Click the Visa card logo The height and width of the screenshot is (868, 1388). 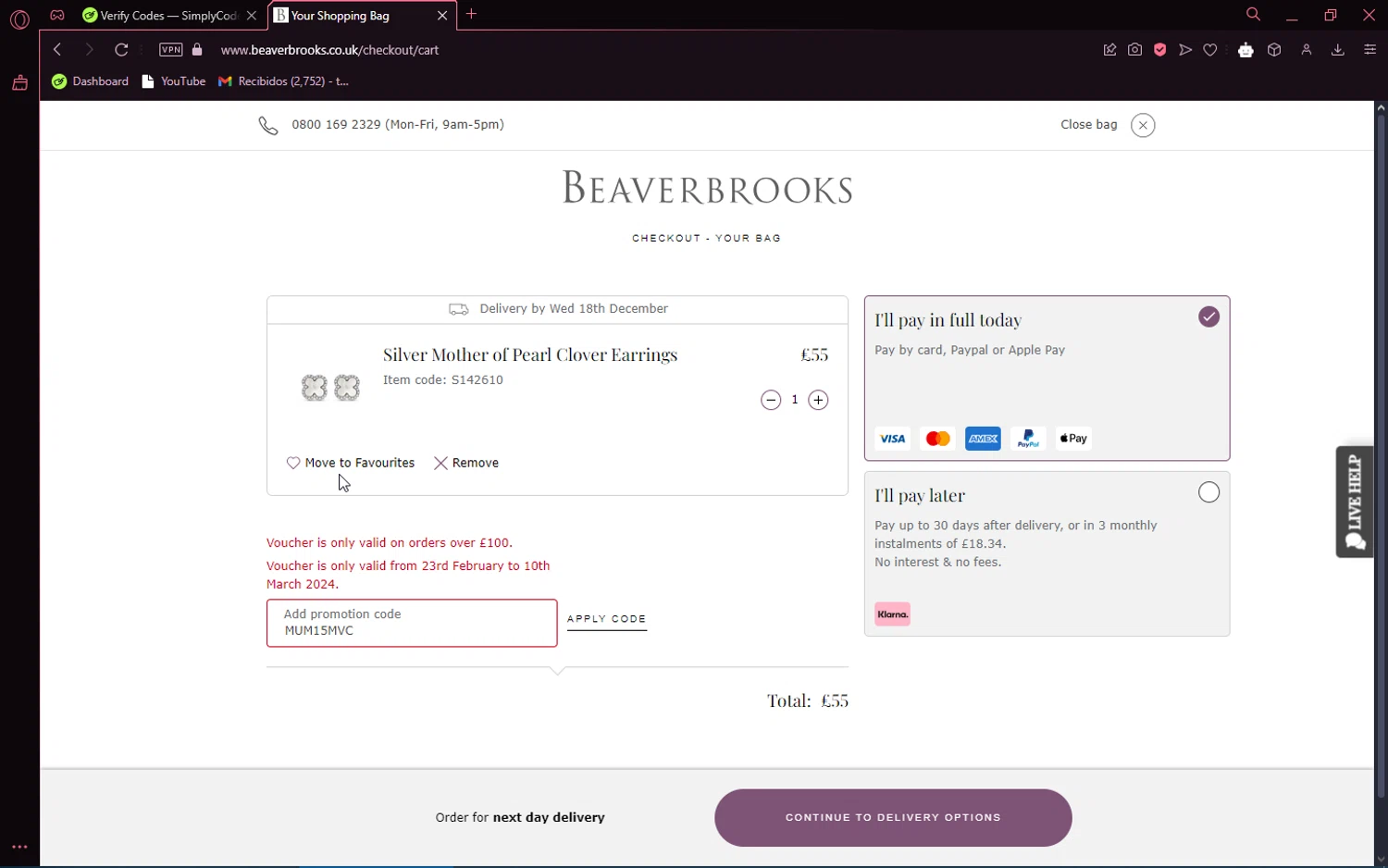(x=892, y=439)
